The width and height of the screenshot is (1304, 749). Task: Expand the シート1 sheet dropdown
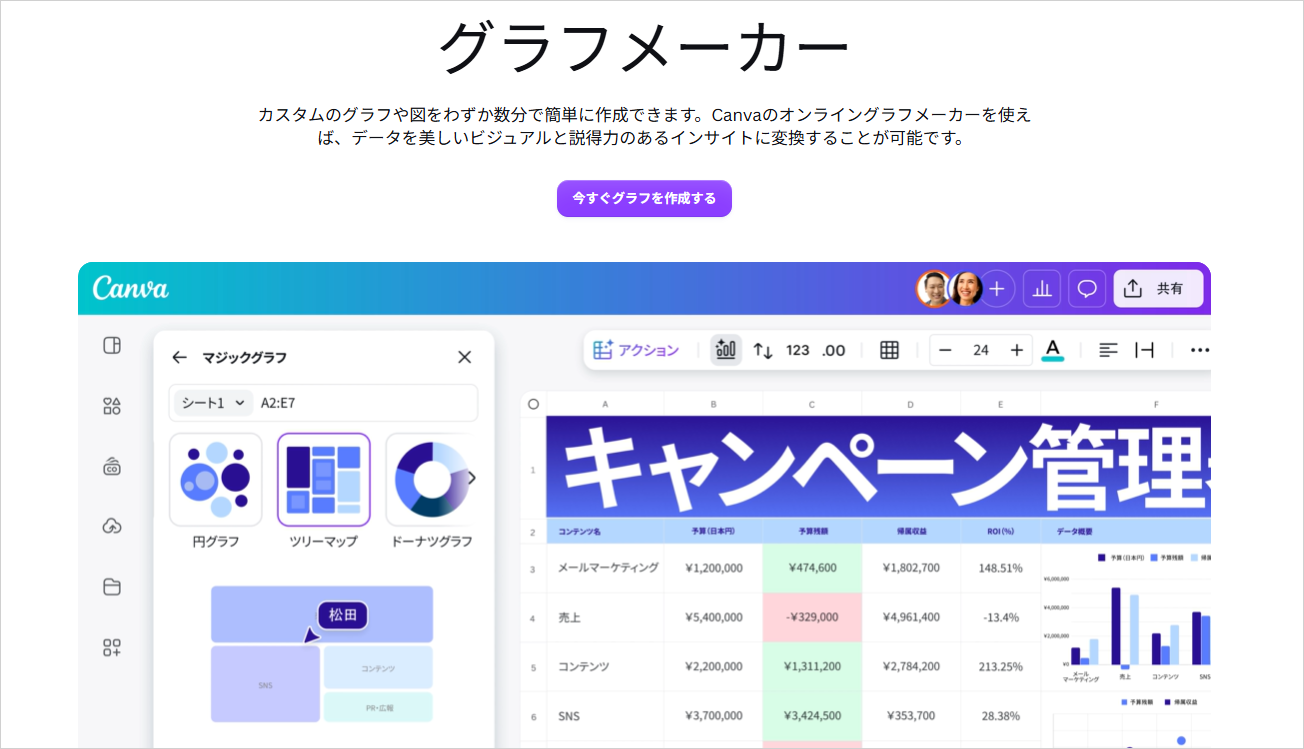coord(213,403)
